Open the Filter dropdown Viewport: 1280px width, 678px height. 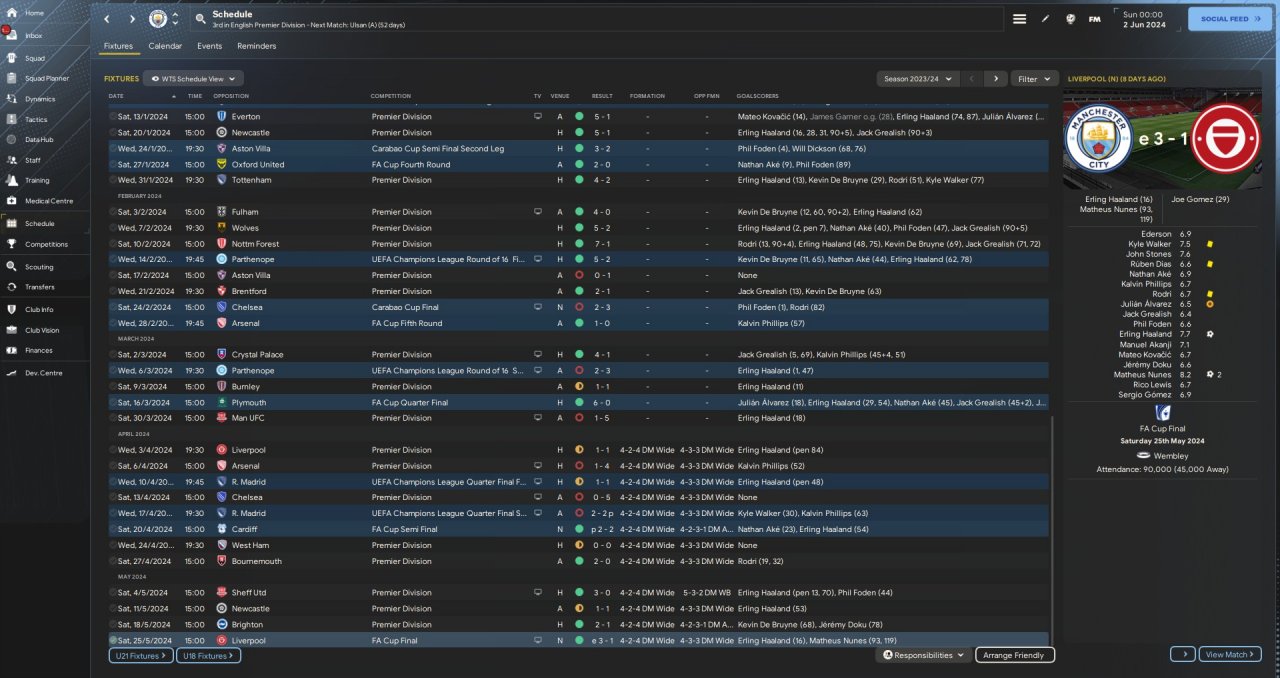click(1034, 78)
